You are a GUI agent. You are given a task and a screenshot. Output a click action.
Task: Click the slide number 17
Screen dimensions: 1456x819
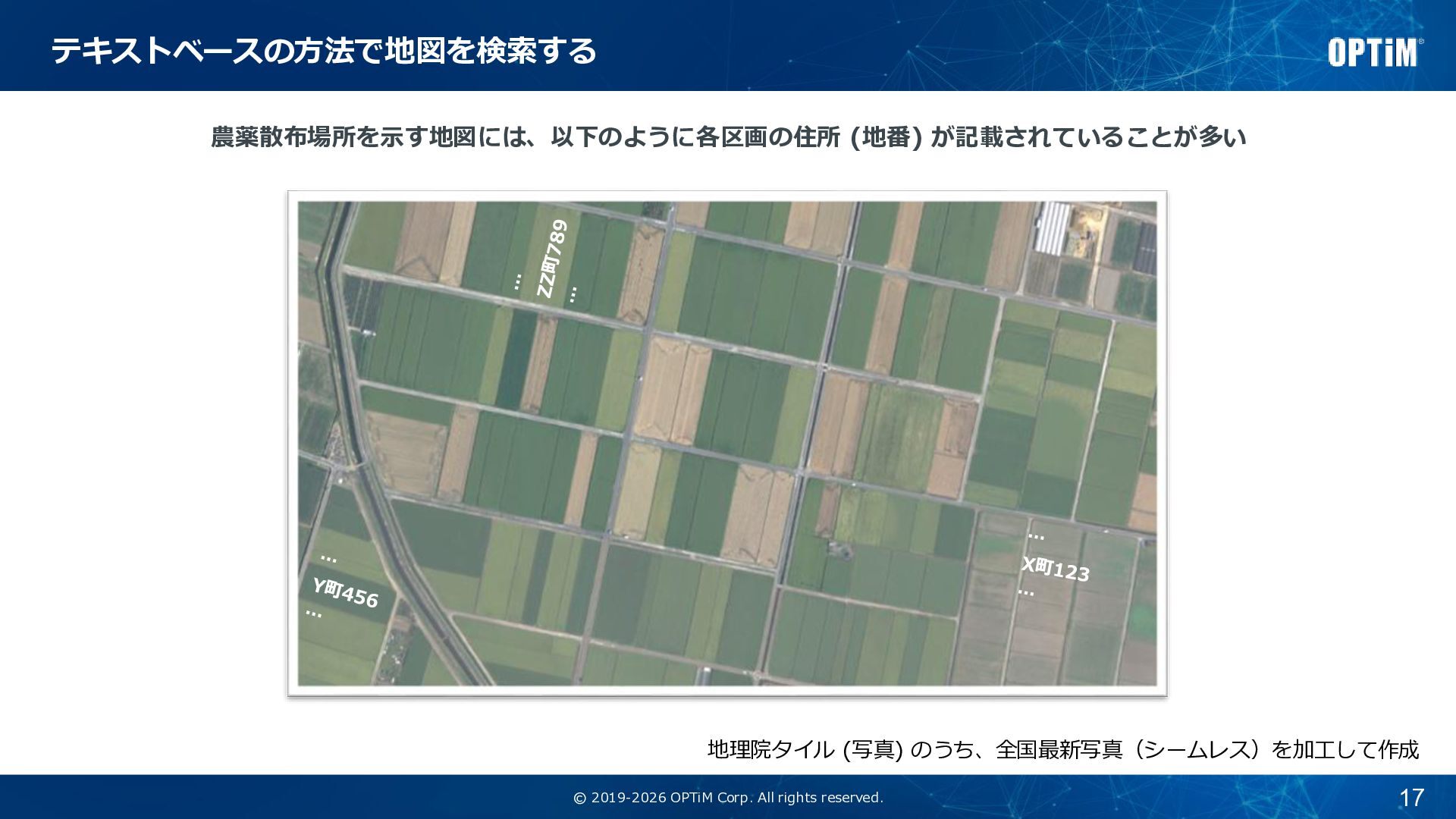[x=1410, y=797]
